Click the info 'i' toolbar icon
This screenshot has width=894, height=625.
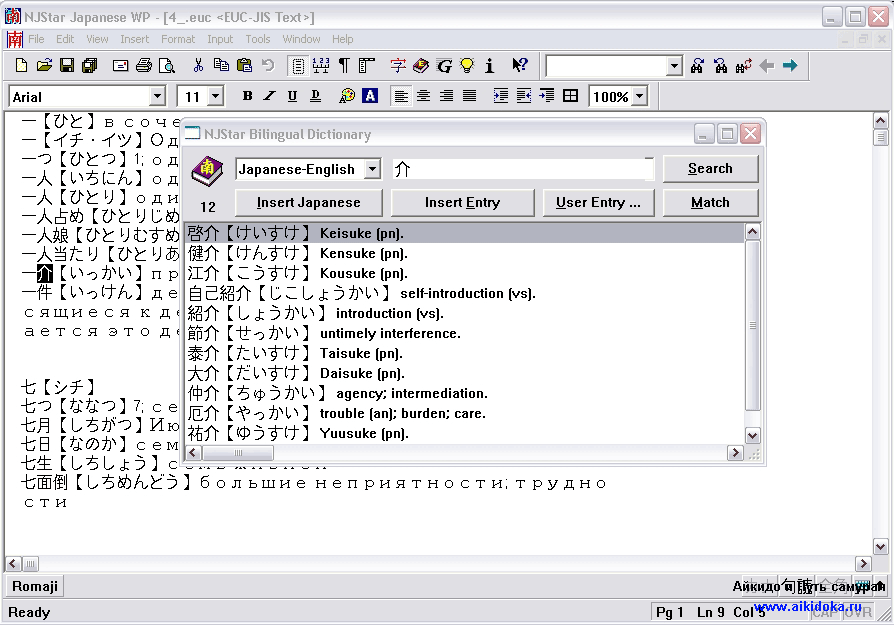click(489, 66)
